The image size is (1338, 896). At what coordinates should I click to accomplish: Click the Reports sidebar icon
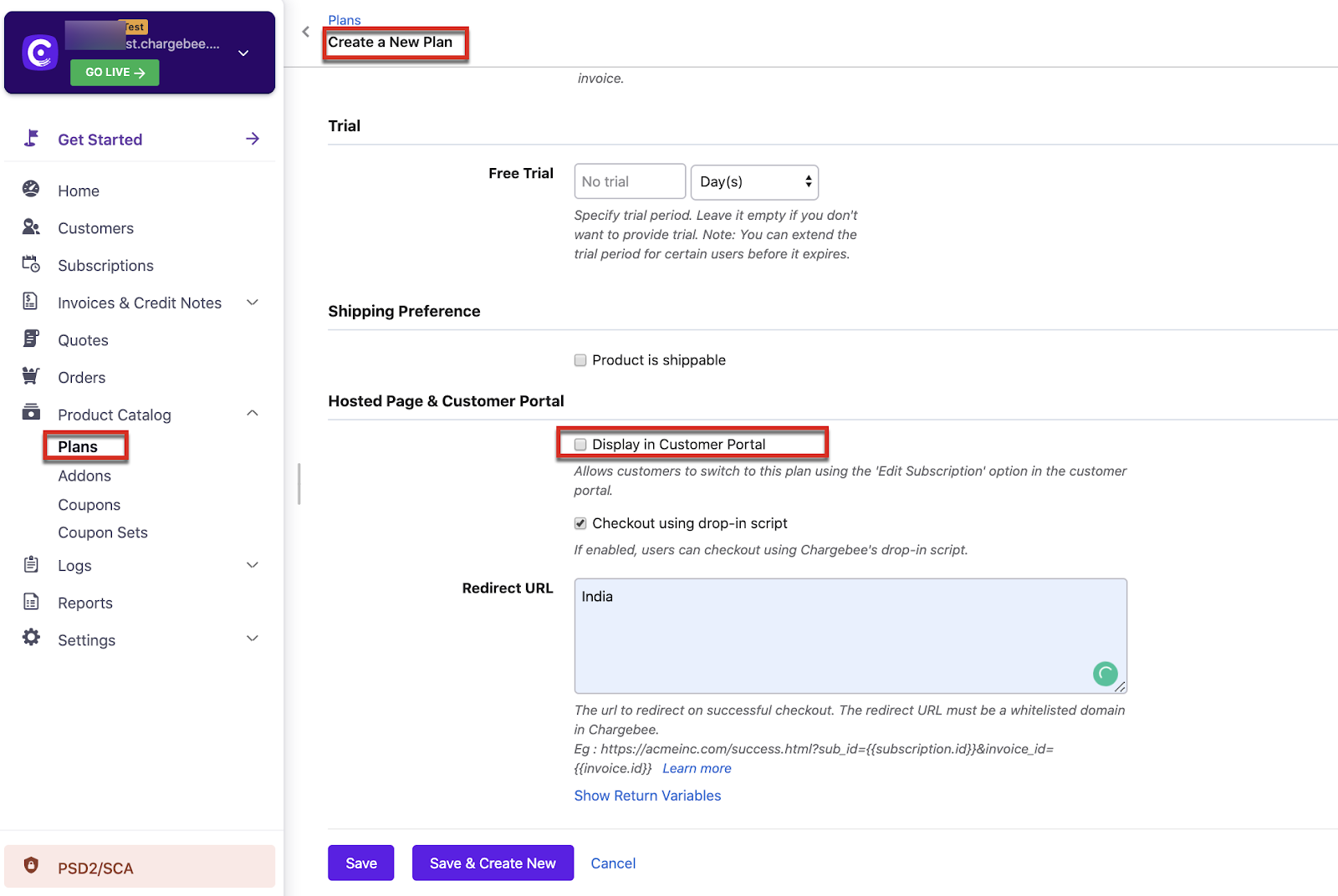(31, 602)
